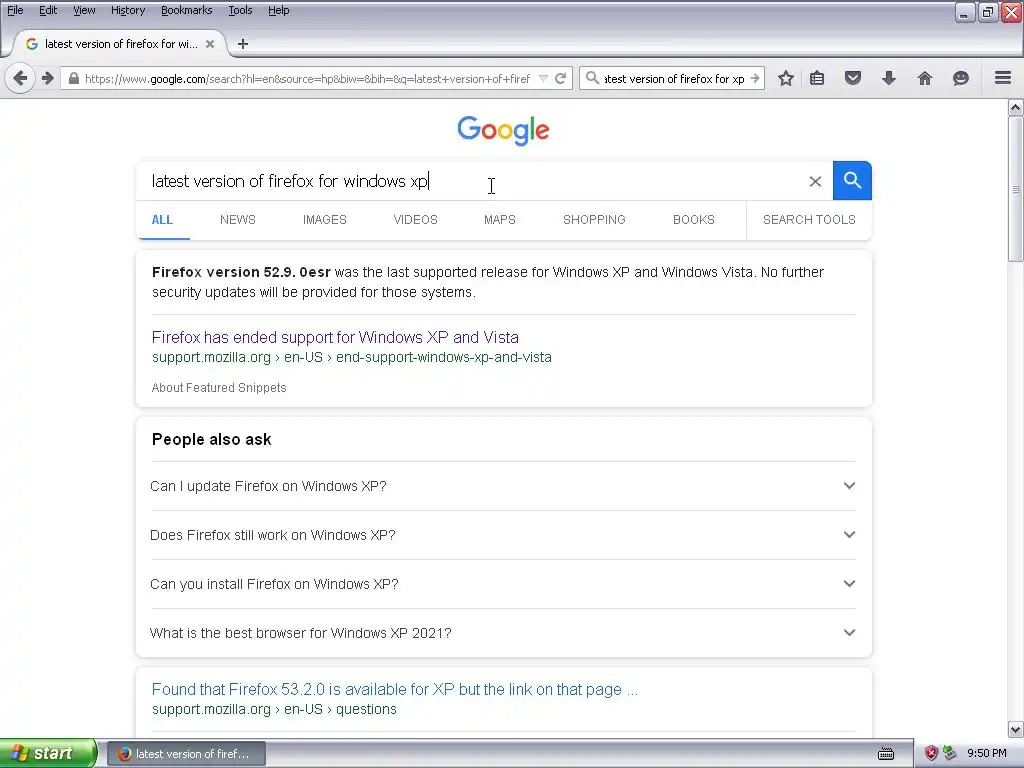View site security via the padlock icon
1024x768 pixels.
(x=74, y=78)
